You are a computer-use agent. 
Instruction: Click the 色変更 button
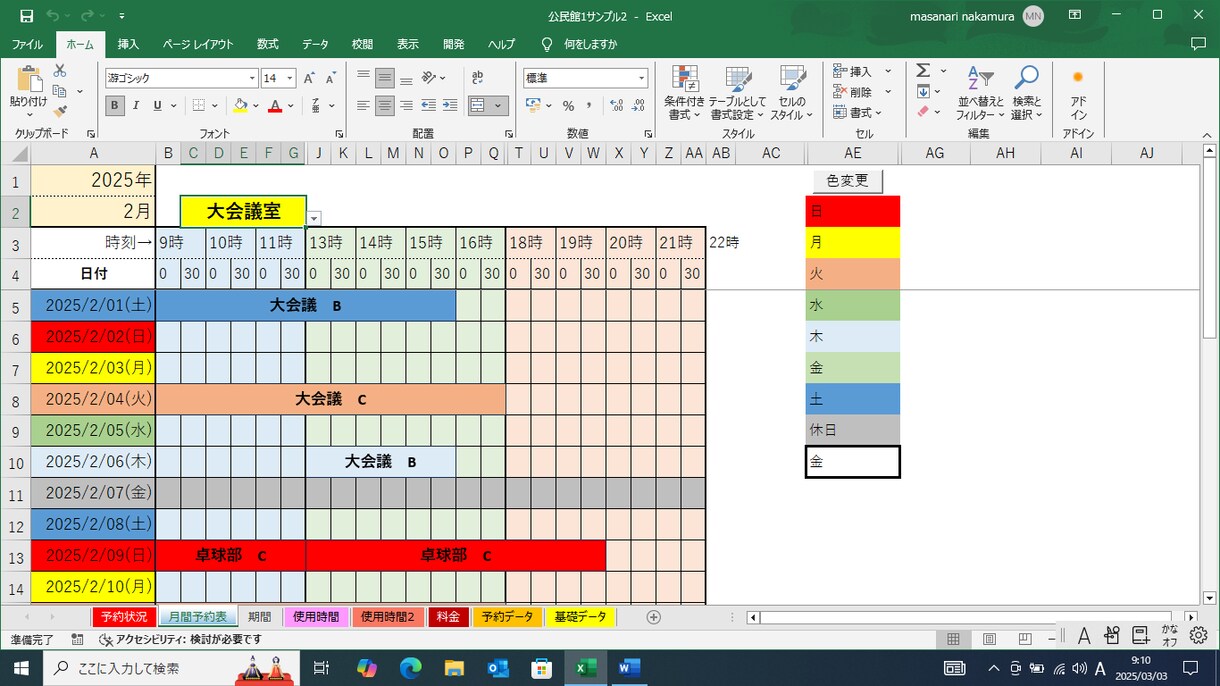[x=848, y=181]
